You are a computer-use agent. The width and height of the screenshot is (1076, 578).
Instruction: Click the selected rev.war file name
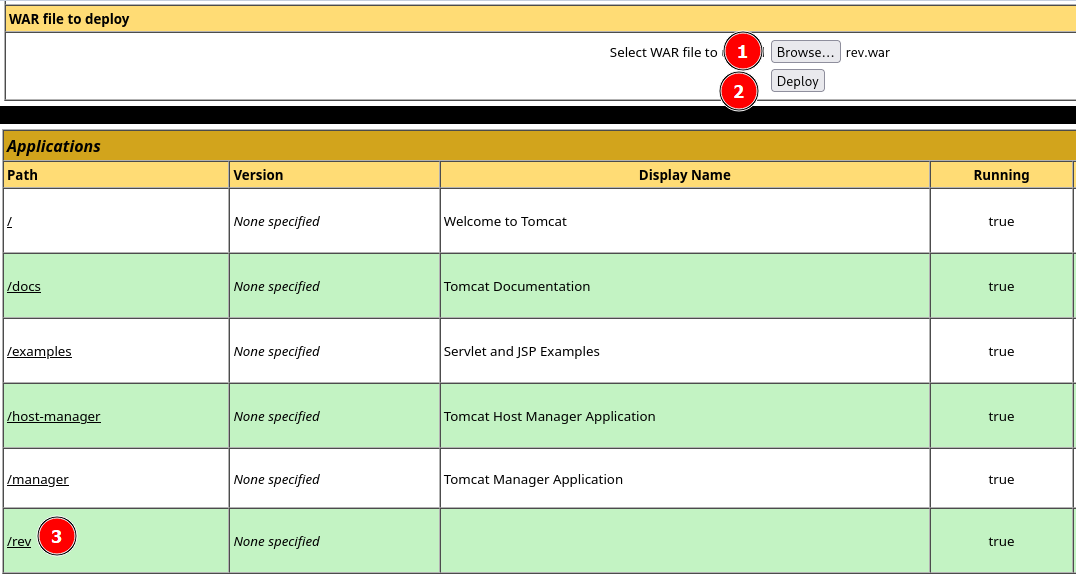click(x=867, y=52)
